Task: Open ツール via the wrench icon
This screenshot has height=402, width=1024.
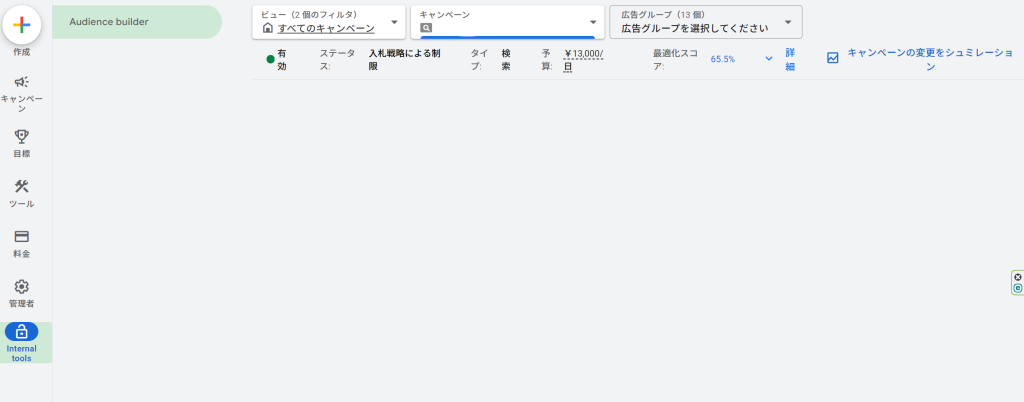Action: coord(21,186)
